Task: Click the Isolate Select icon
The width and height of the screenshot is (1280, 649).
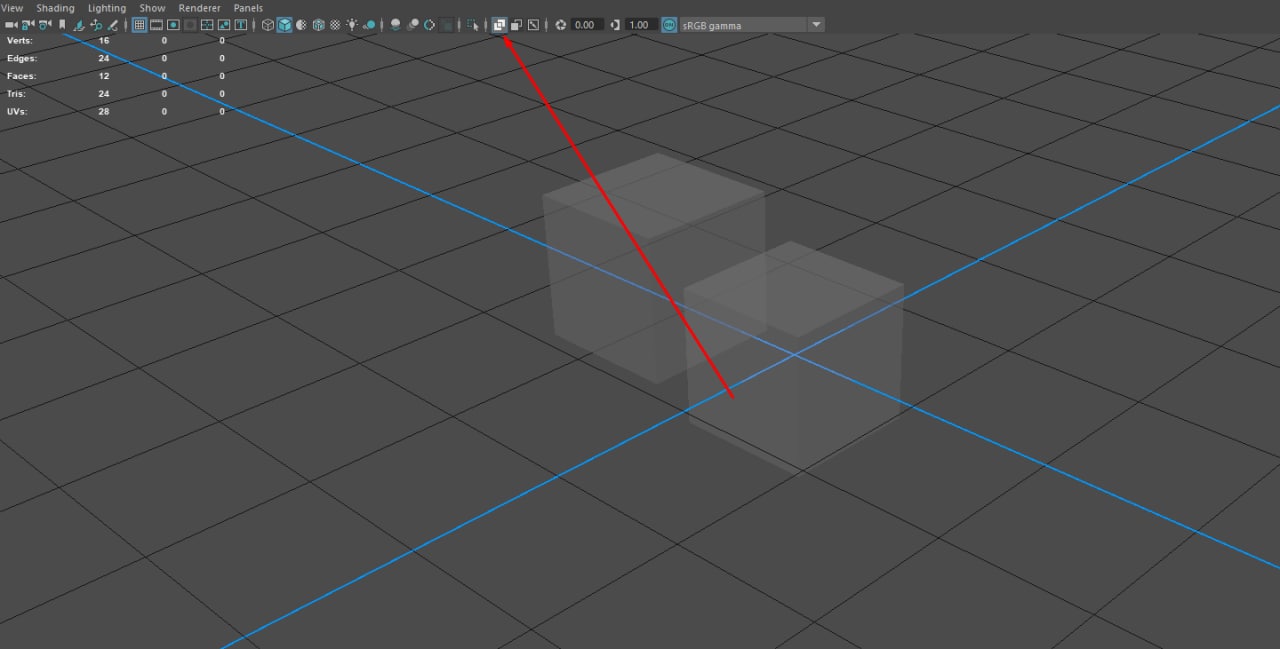Action: pos(473,25)
